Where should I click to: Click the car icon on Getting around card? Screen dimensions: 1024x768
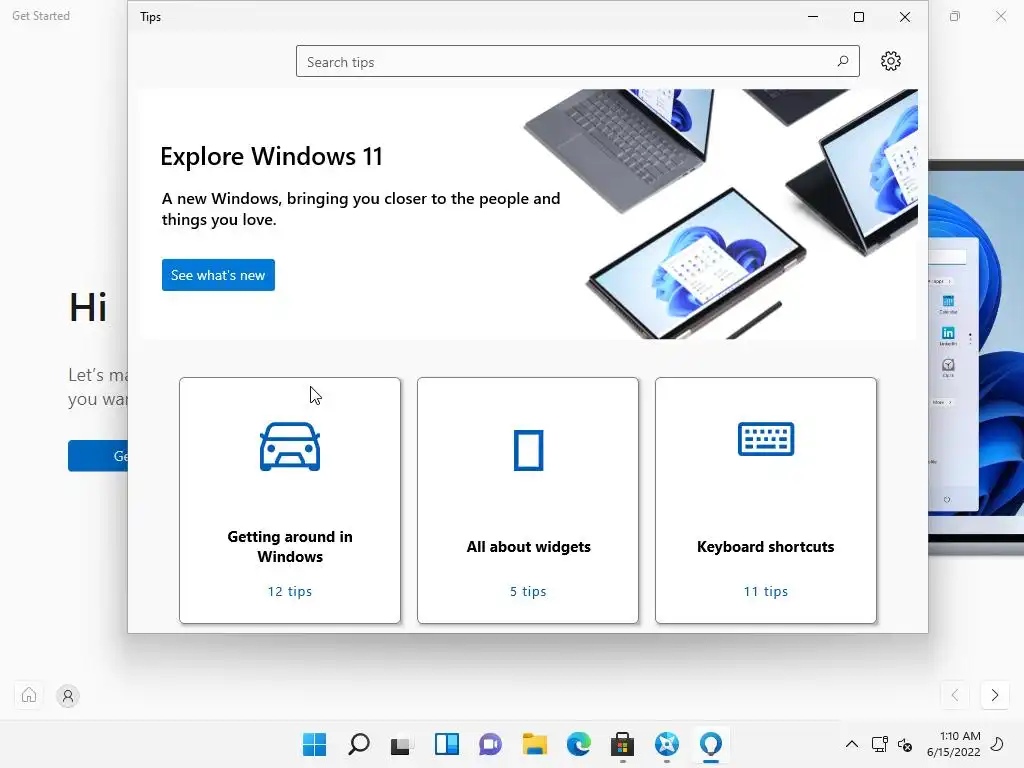tap(290, 447)
